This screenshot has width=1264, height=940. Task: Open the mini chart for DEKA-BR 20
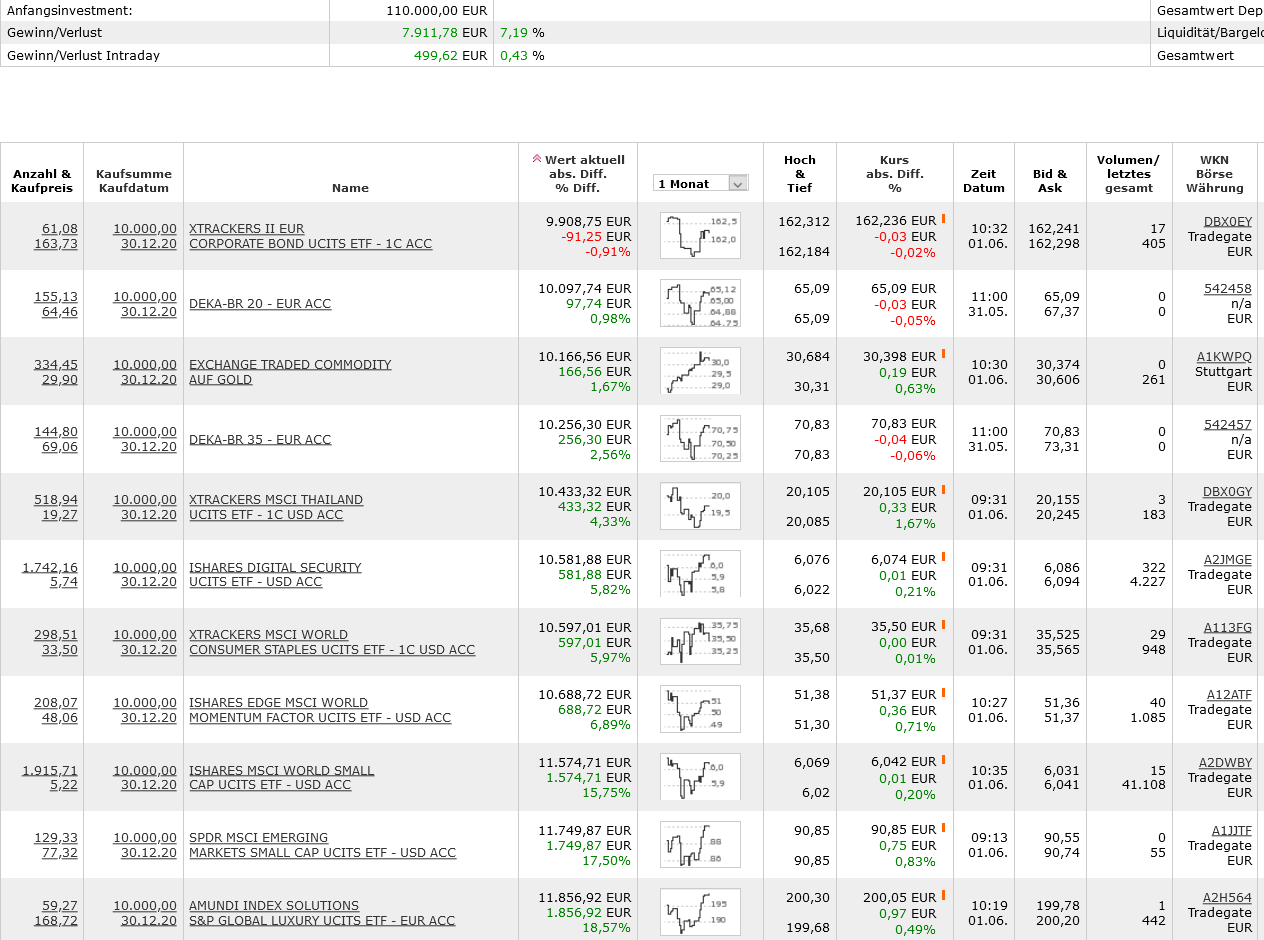coord(700,304)
